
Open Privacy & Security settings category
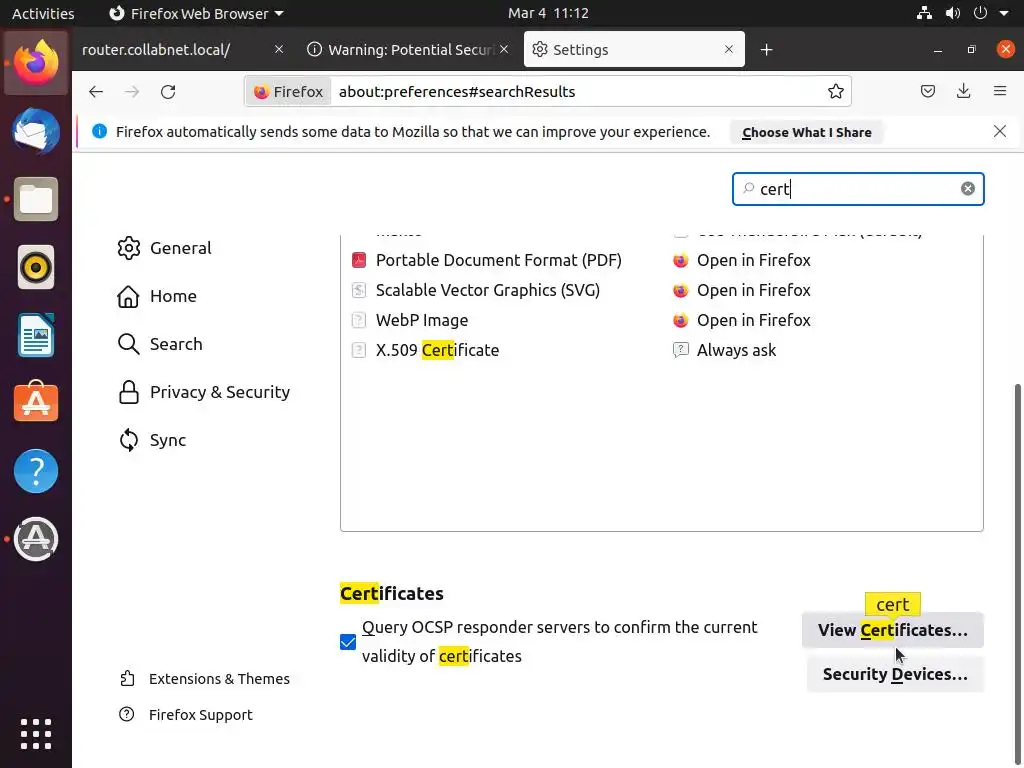[219, 392]
